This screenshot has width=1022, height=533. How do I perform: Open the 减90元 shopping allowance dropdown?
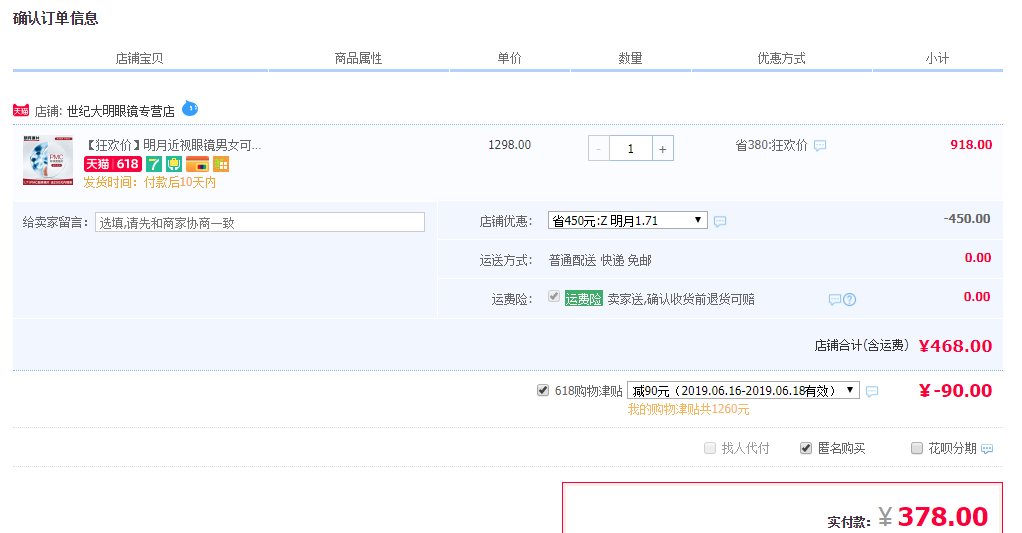tap(743, 390)
